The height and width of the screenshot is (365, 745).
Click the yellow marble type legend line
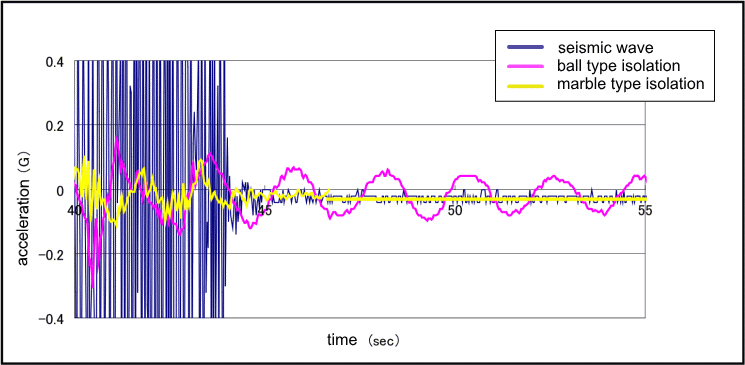pos(525,86)
